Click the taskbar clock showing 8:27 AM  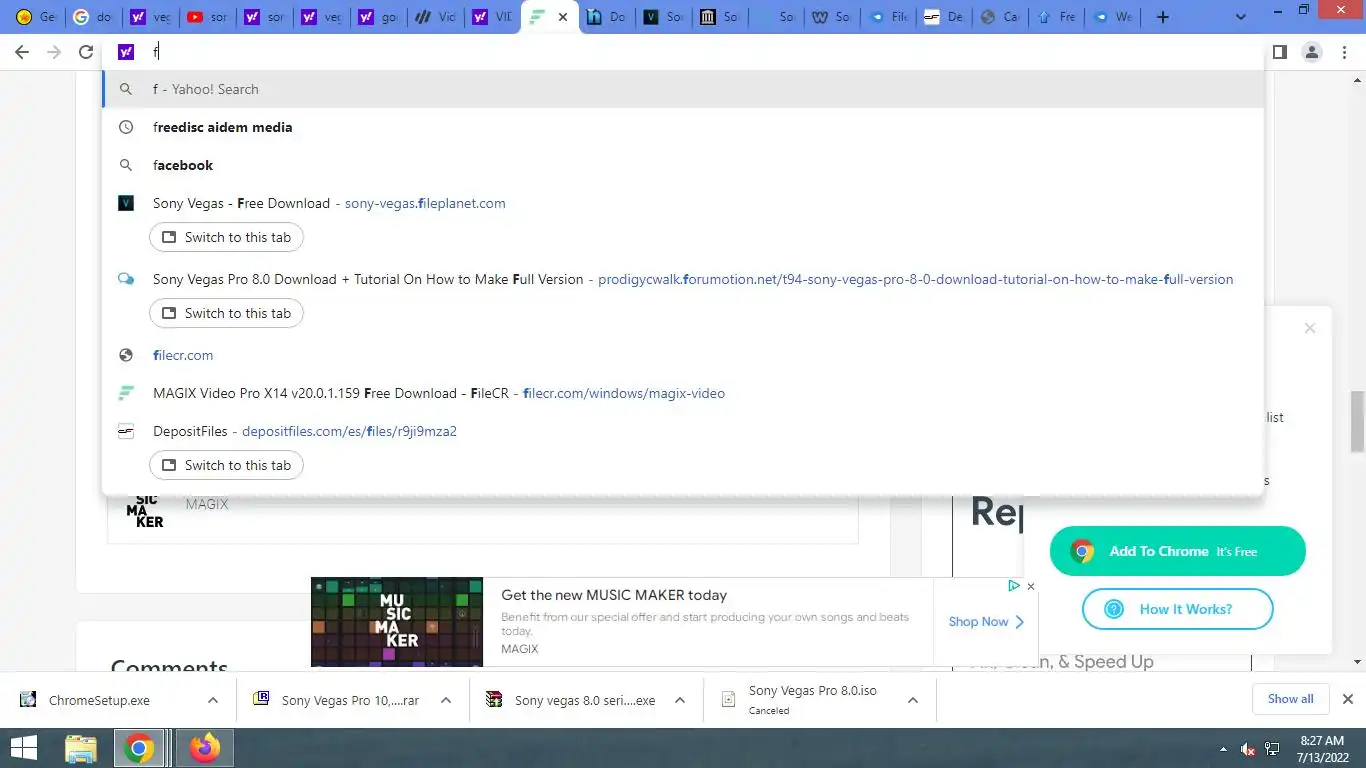tap(1321, 749)
